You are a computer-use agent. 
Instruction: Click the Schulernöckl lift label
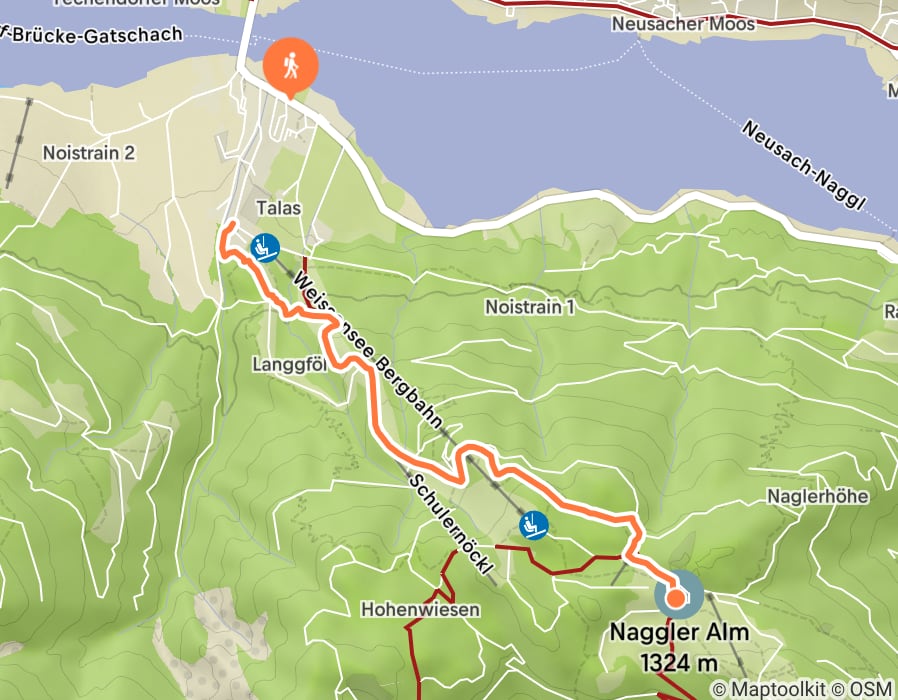click(451, 524)
